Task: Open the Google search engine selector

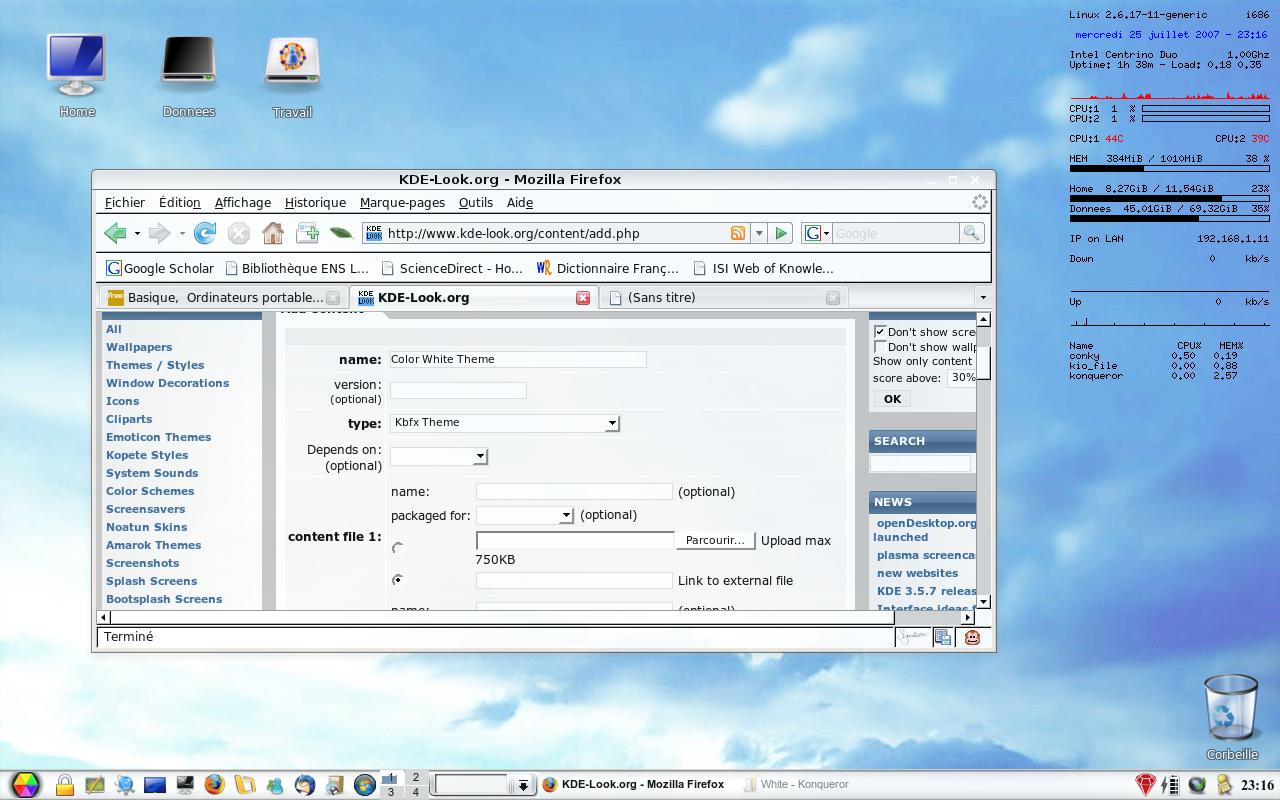Action: [816, 233]
